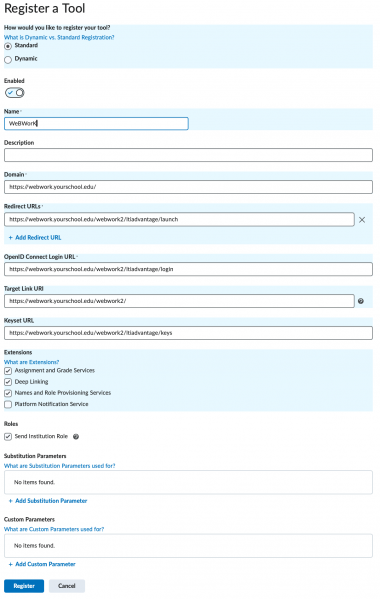Click into the Keyset URL field
The width and height of the screenshot is (380, 599).
tap(188, 333)
